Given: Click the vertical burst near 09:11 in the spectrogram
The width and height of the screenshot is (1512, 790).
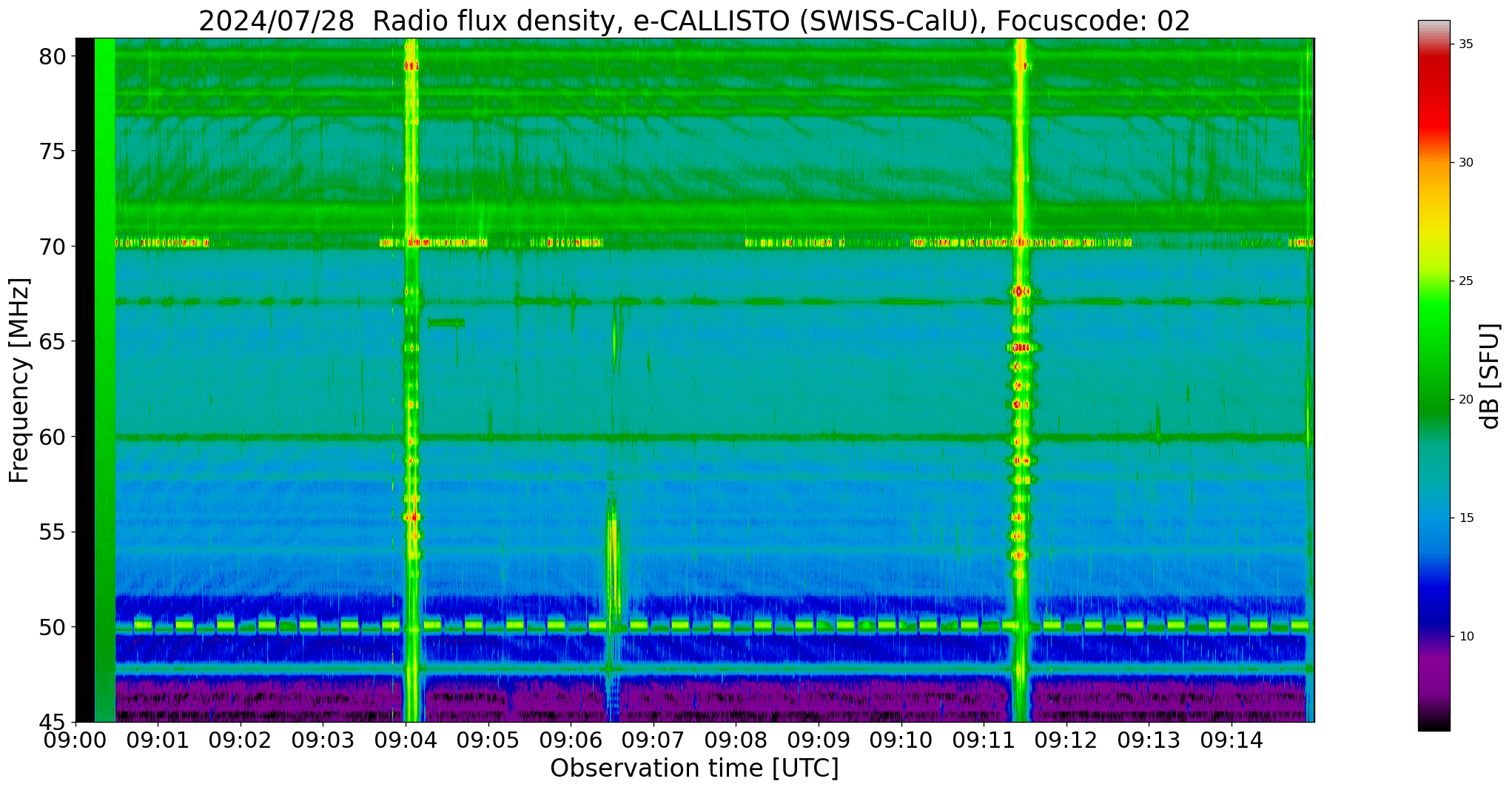Looking at the screenshot, I should click(1021, 380).
